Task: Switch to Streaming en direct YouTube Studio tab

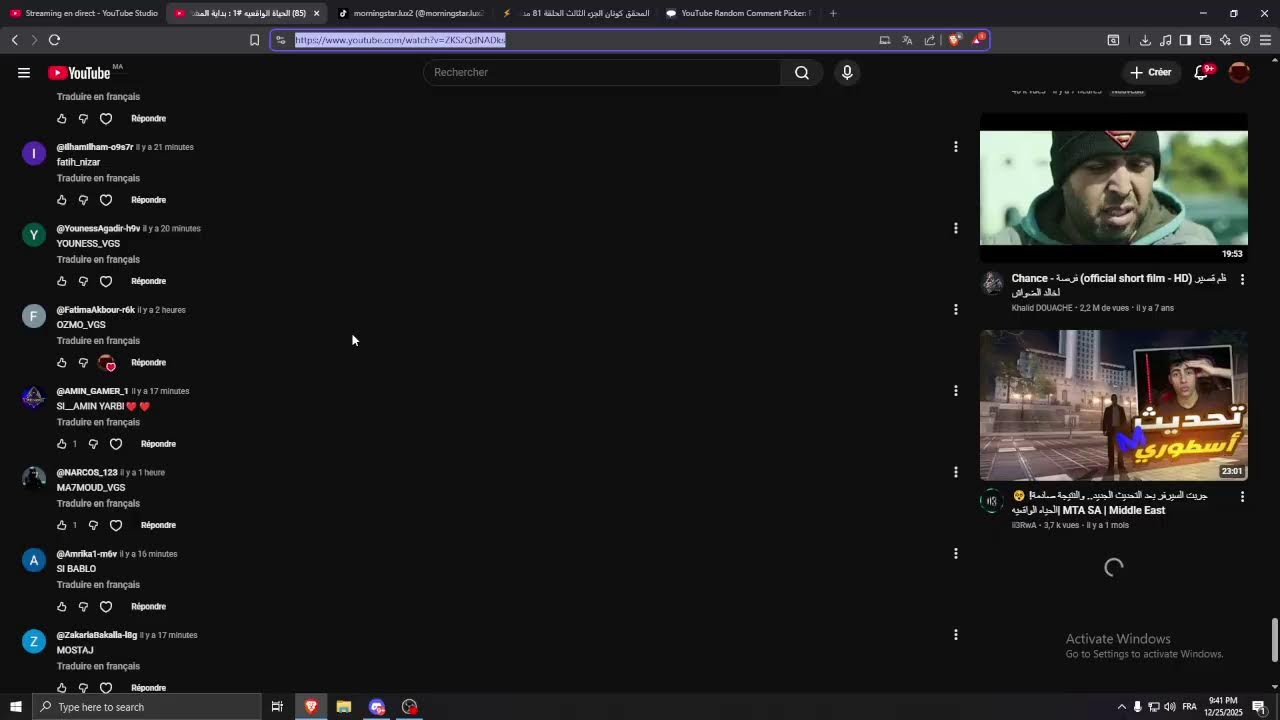Action: pyautogui.click(x=84, y=13)
